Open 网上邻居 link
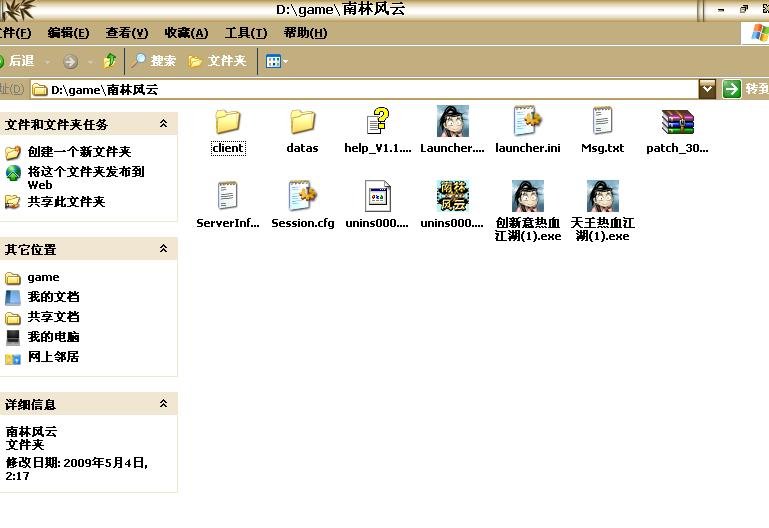Viewport: 769px width, 528px height. [53, 356]
